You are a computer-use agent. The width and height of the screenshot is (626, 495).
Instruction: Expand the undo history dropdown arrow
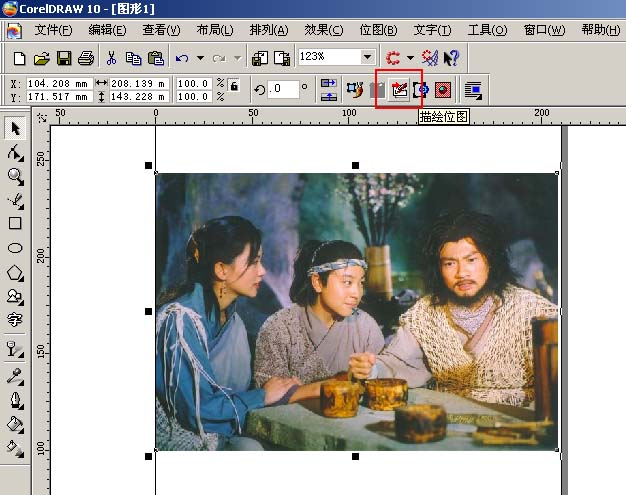tap(200, 58)
